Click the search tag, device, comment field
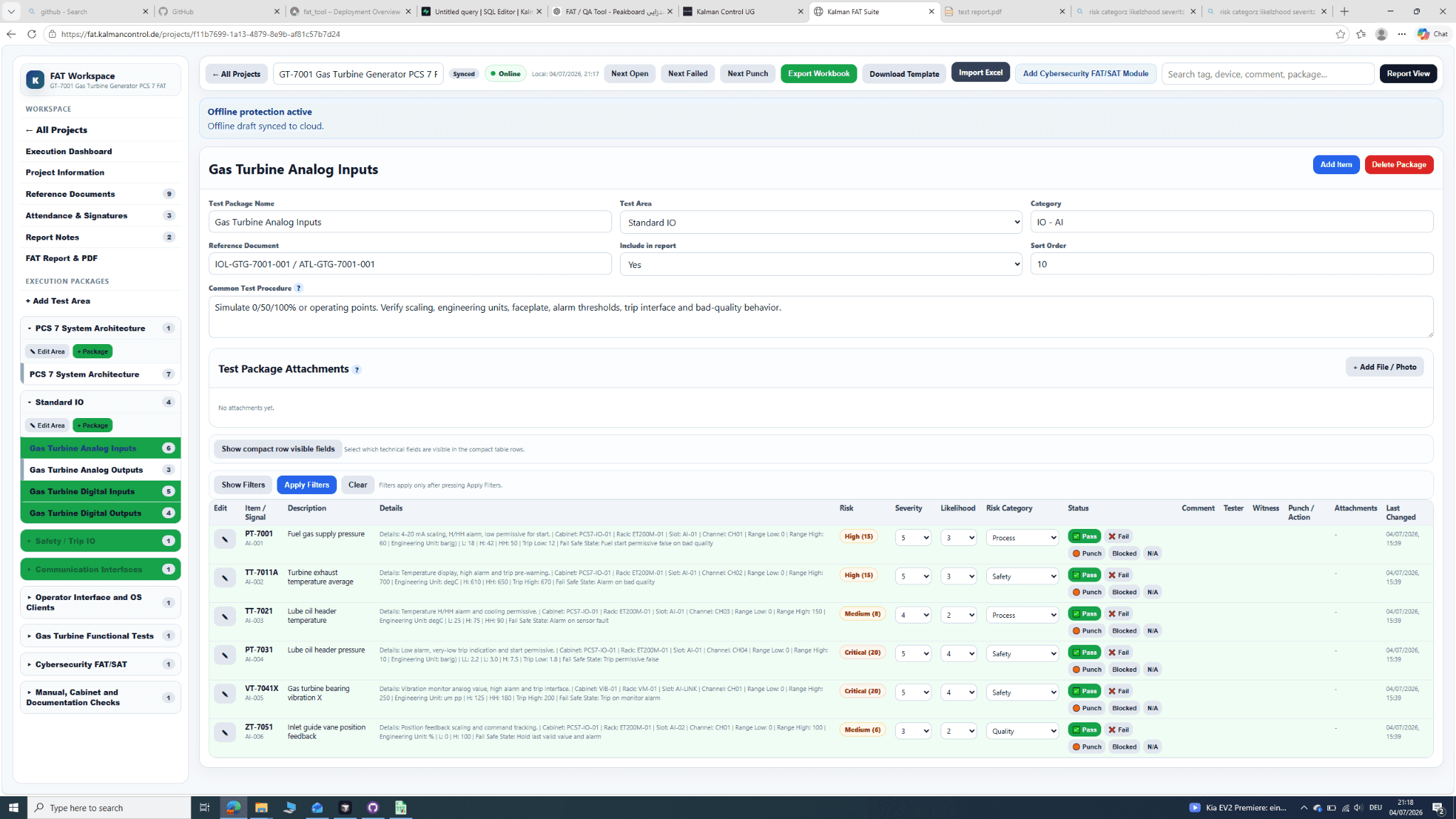This screenshot has width=1456, height=819. tap(1268, 74)
